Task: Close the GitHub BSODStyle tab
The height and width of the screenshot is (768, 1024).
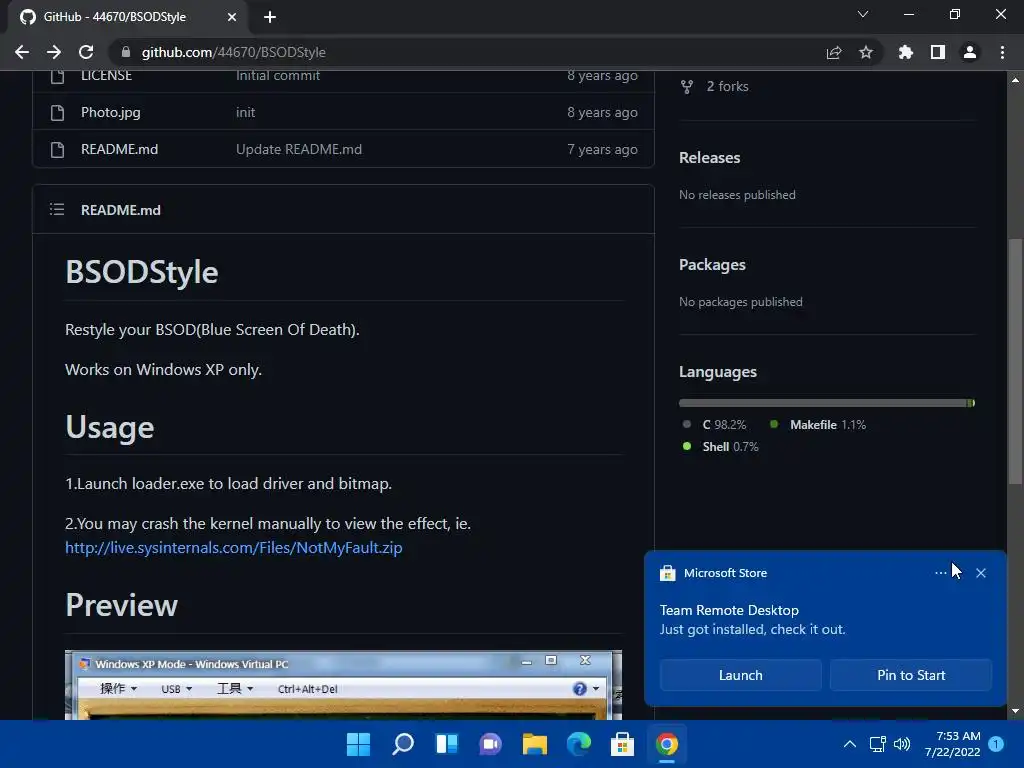Action: click(232, 17)
